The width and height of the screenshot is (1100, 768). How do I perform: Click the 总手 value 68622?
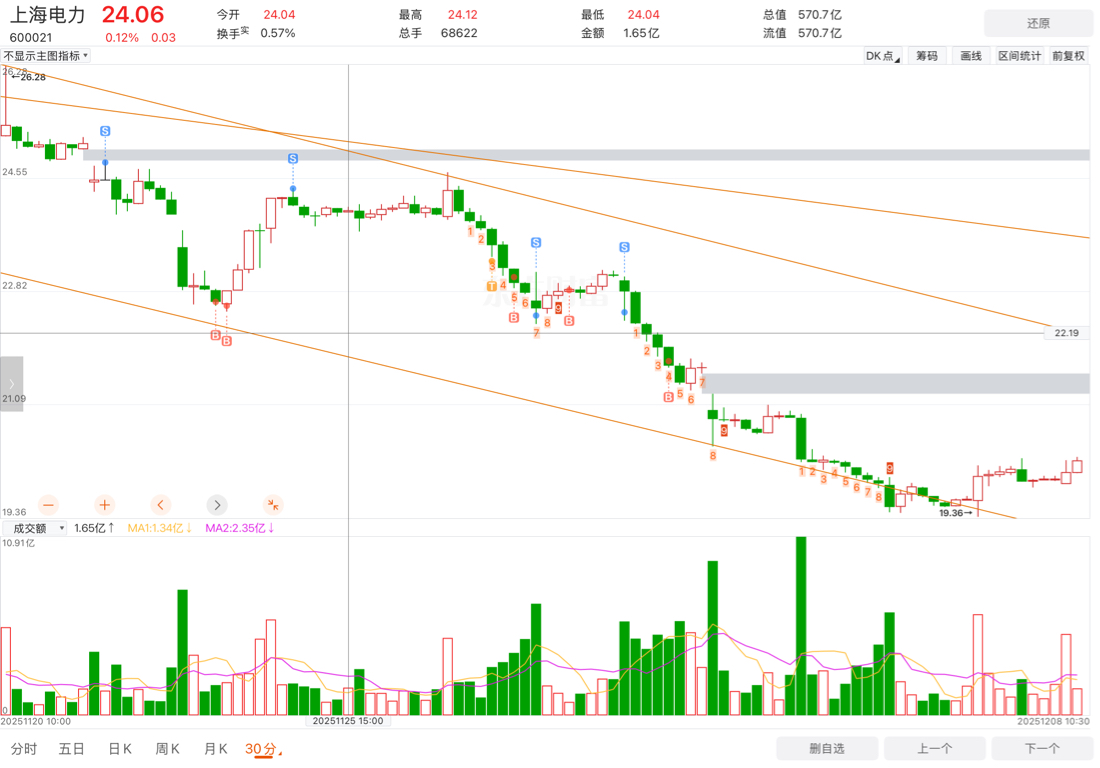pyautogui.click(x=459, y=33)
